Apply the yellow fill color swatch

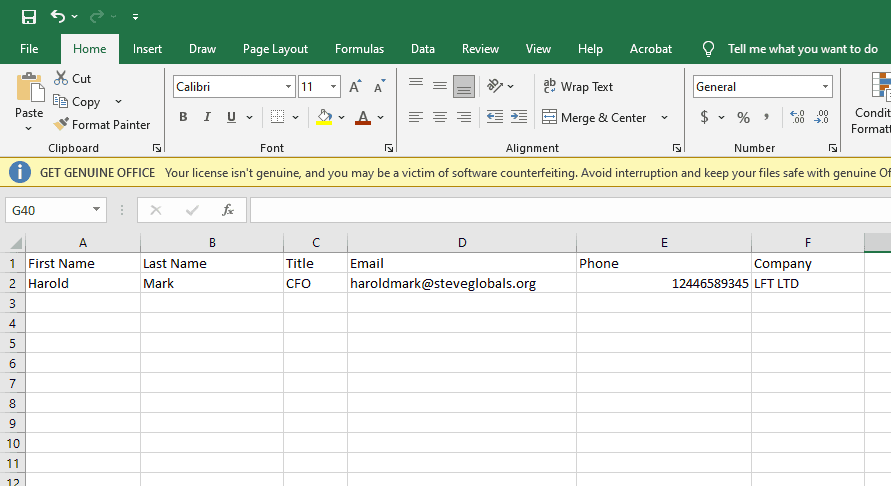(324, 117)
